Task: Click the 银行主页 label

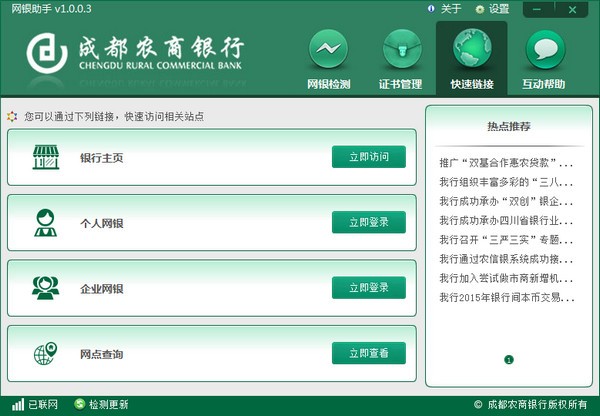Action: [x=102, y=158]
